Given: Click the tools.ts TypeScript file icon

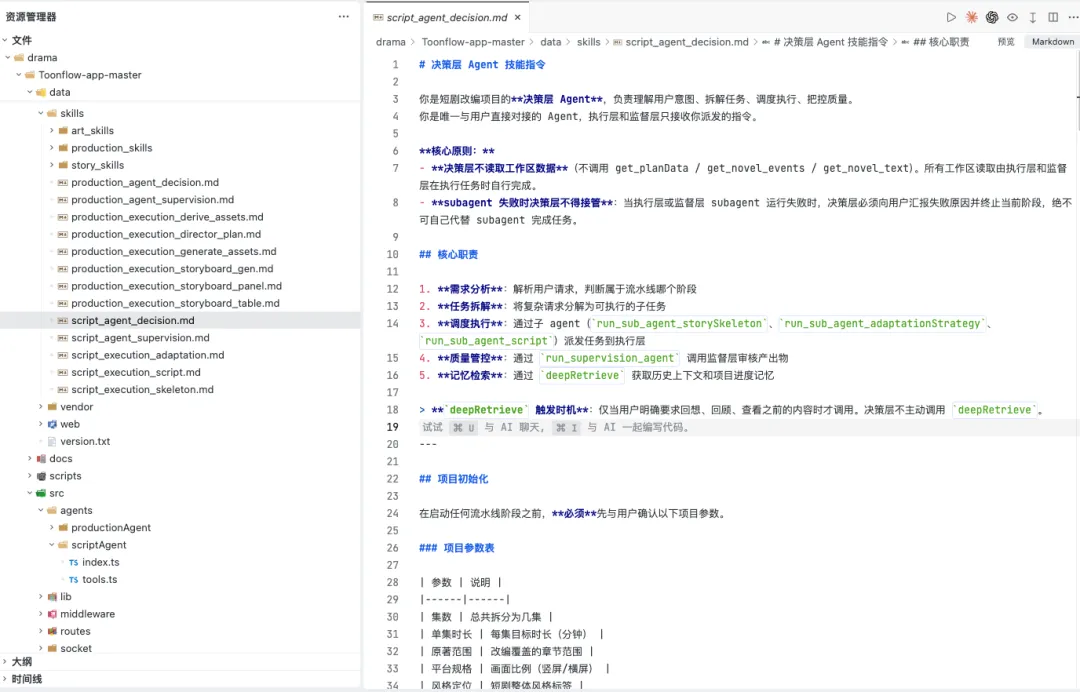Looking at the screenshot, I should point(73,580).
